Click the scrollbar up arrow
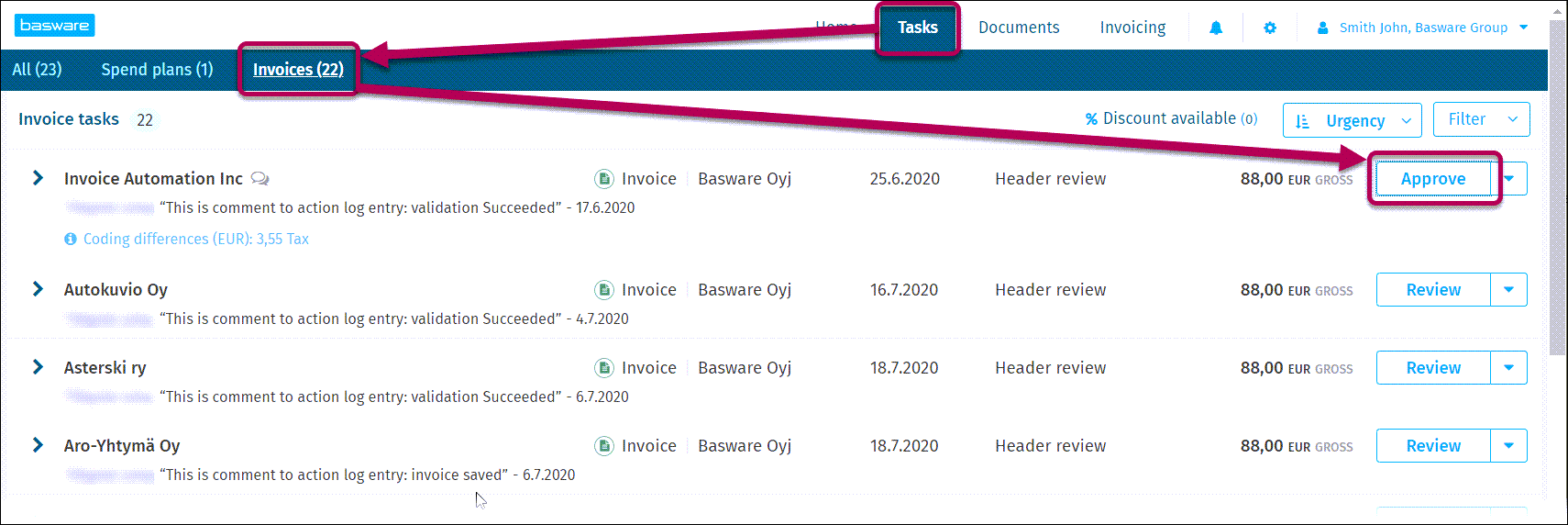This screenshot has width=1568, height=525. click(1558, 10)
